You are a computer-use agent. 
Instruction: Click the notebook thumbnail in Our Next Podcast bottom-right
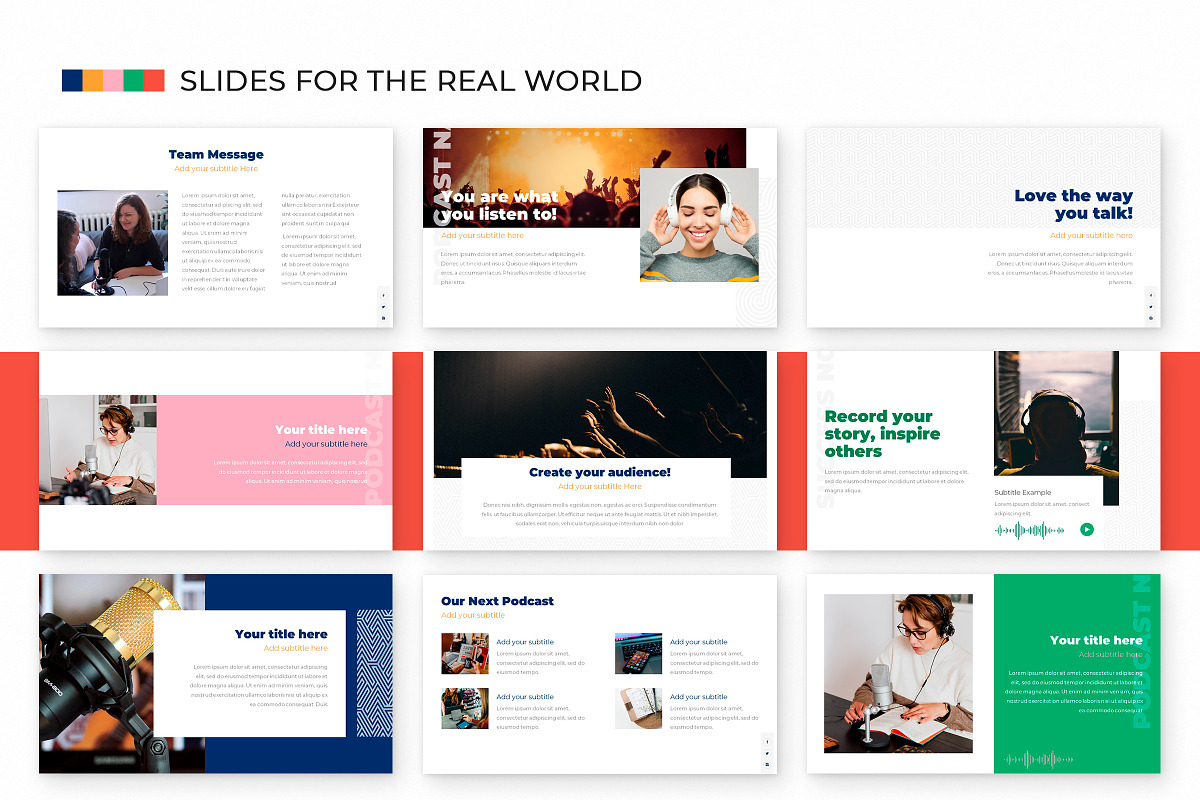(638, 708)
